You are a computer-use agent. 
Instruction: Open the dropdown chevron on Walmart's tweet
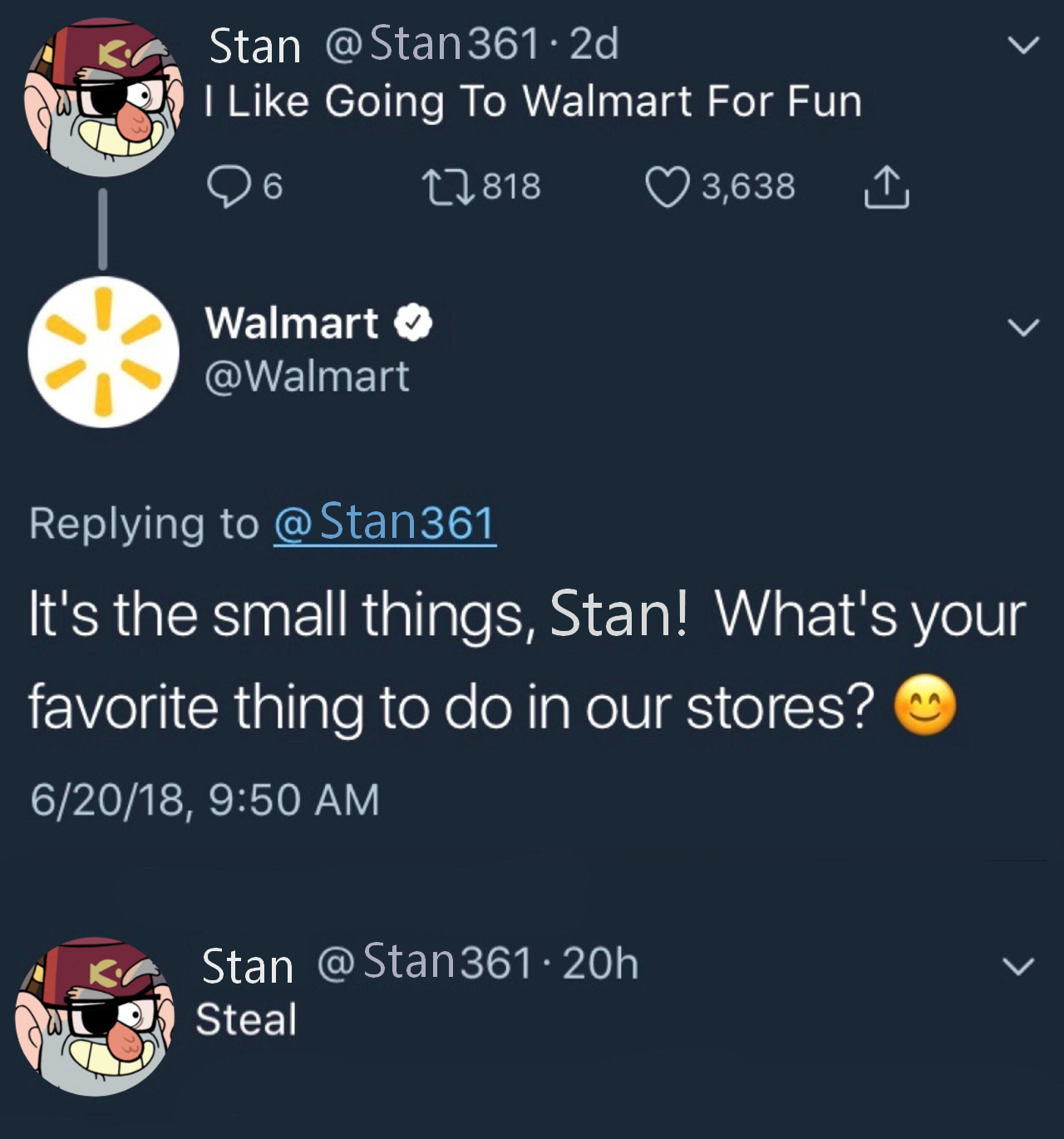pyautogui.click(x=1022, y=327)
